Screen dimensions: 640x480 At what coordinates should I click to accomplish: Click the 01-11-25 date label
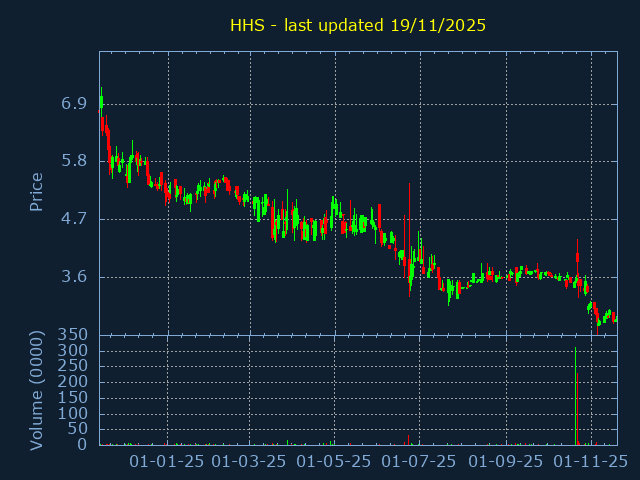(591, 461)
